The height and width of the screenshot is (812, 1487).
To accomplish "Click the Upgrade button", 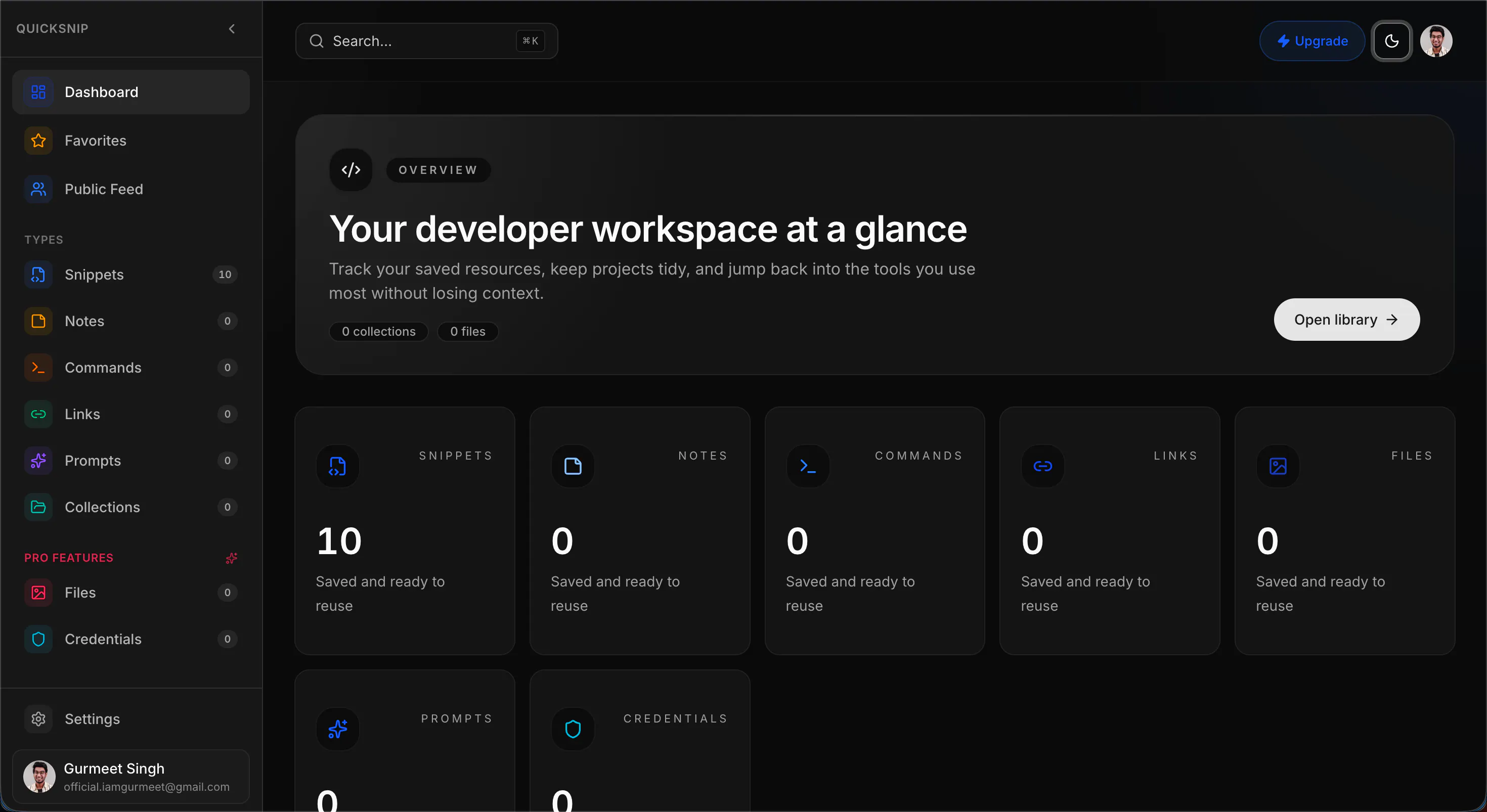I will [x=1312, y=41].
